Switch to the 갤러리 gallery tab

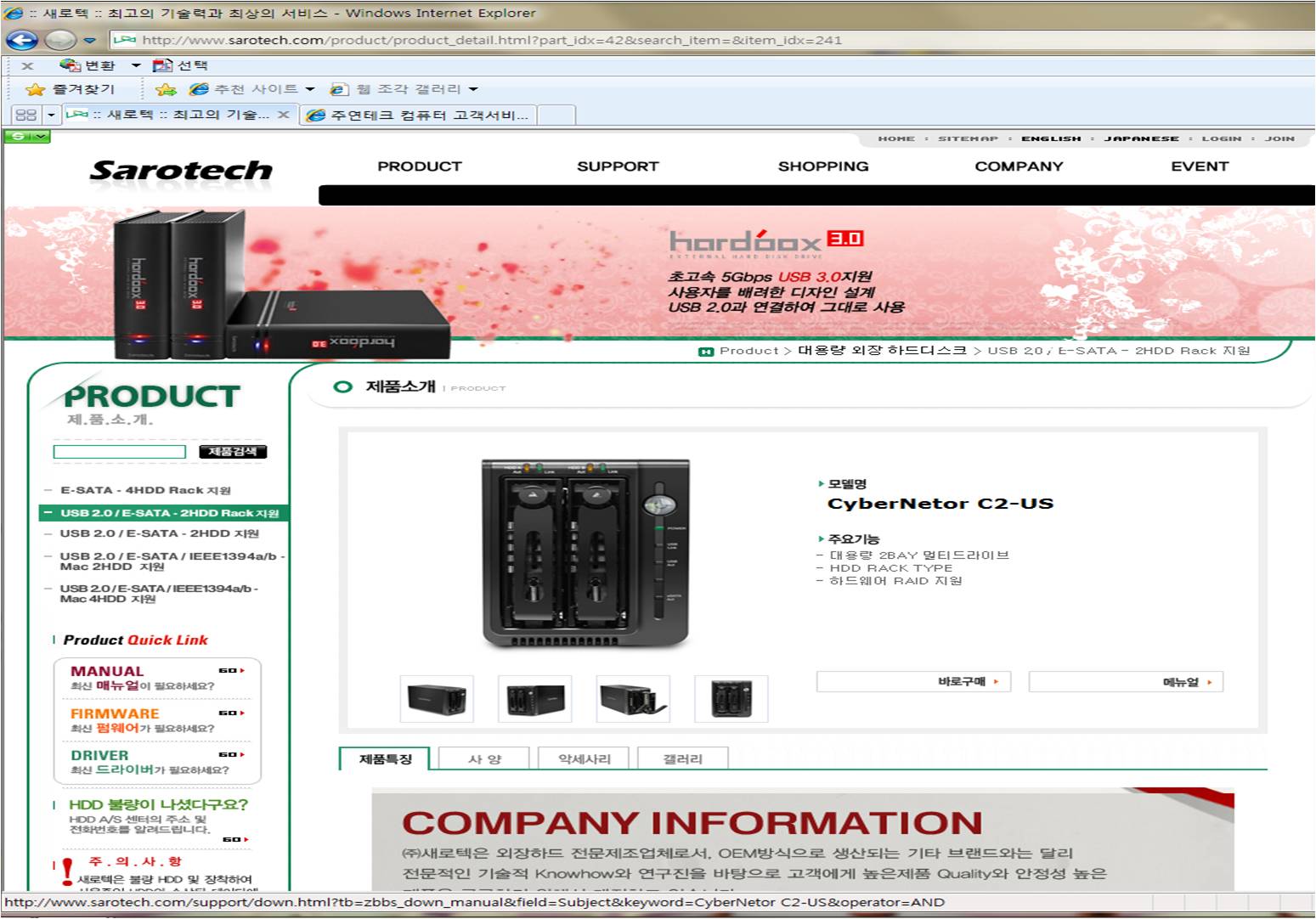(682, 758)
